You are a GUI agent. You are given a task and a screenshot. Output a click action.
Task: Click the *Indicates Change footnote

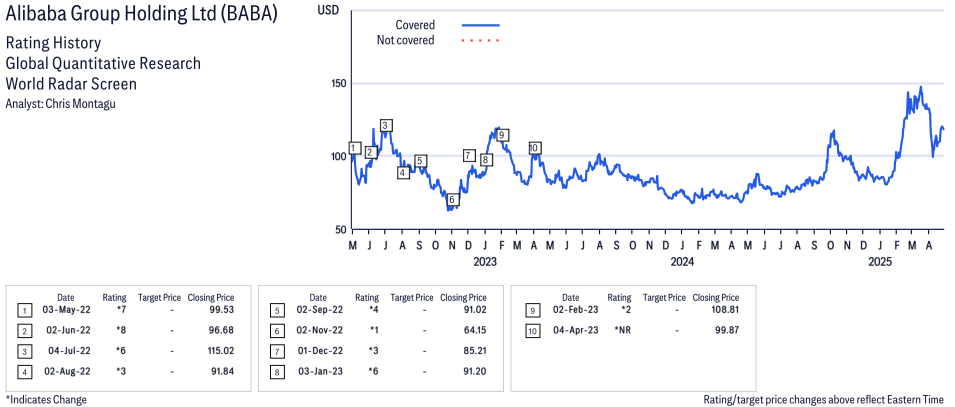(46, 400)
